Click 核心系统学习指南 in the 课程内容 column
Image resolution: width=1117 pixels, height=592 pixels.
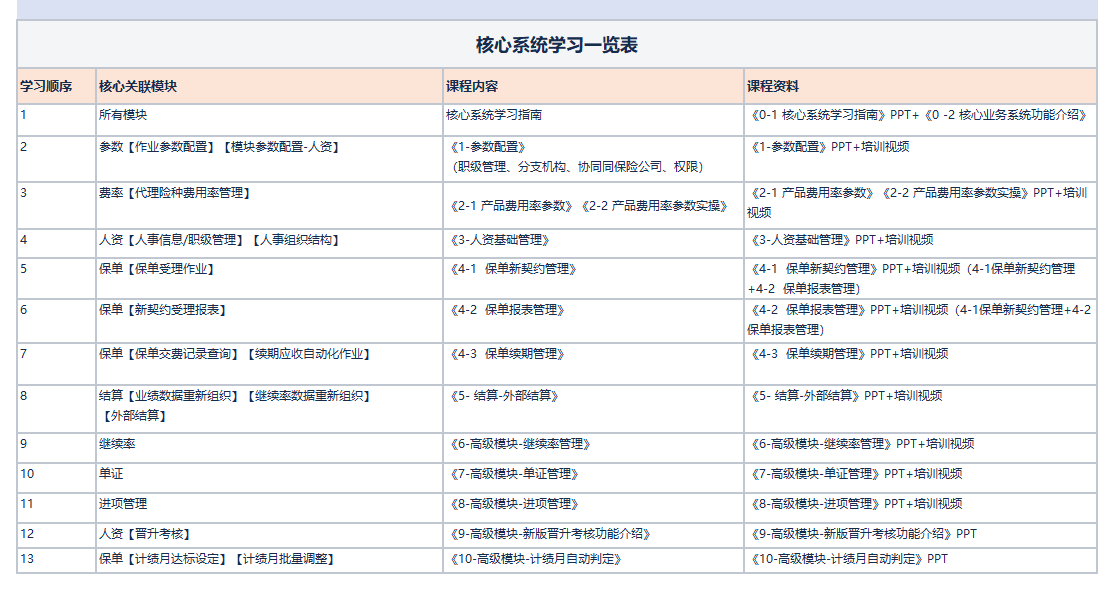pos(494,115)
